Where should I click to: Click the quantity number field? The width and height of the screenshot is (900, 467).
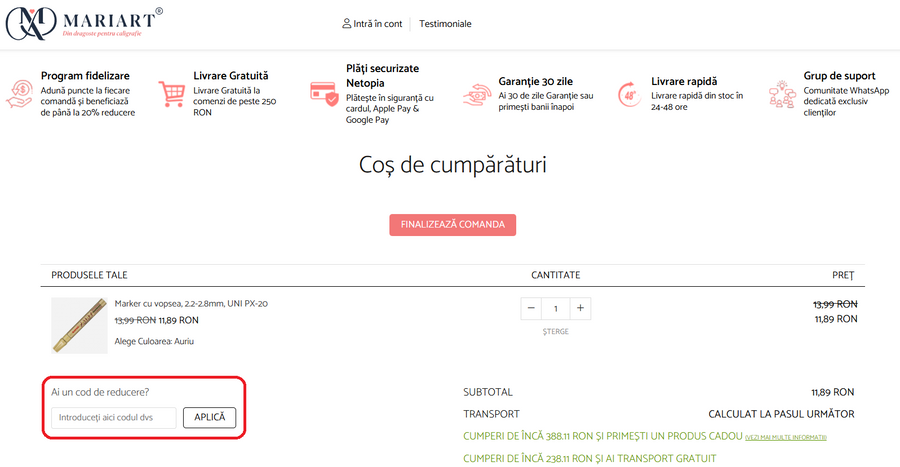555,308
